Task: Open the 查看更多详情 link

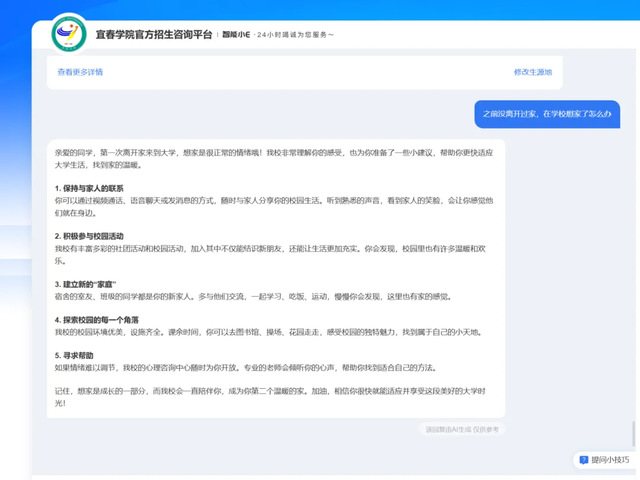Action: pos(80,72)
